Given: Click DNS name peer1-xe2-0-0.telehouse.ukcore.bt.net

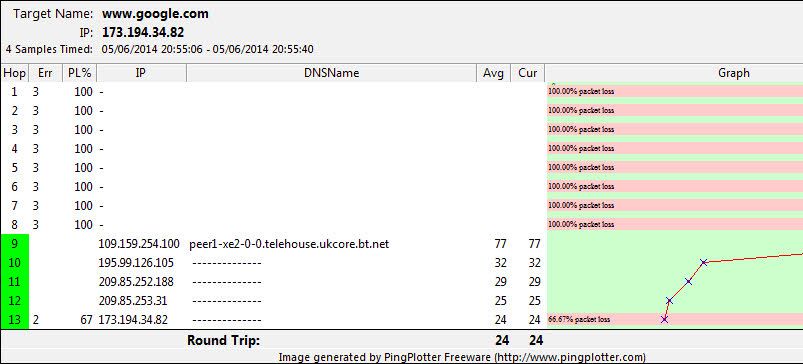Looking at the screenshot, I should pos(289,244).
